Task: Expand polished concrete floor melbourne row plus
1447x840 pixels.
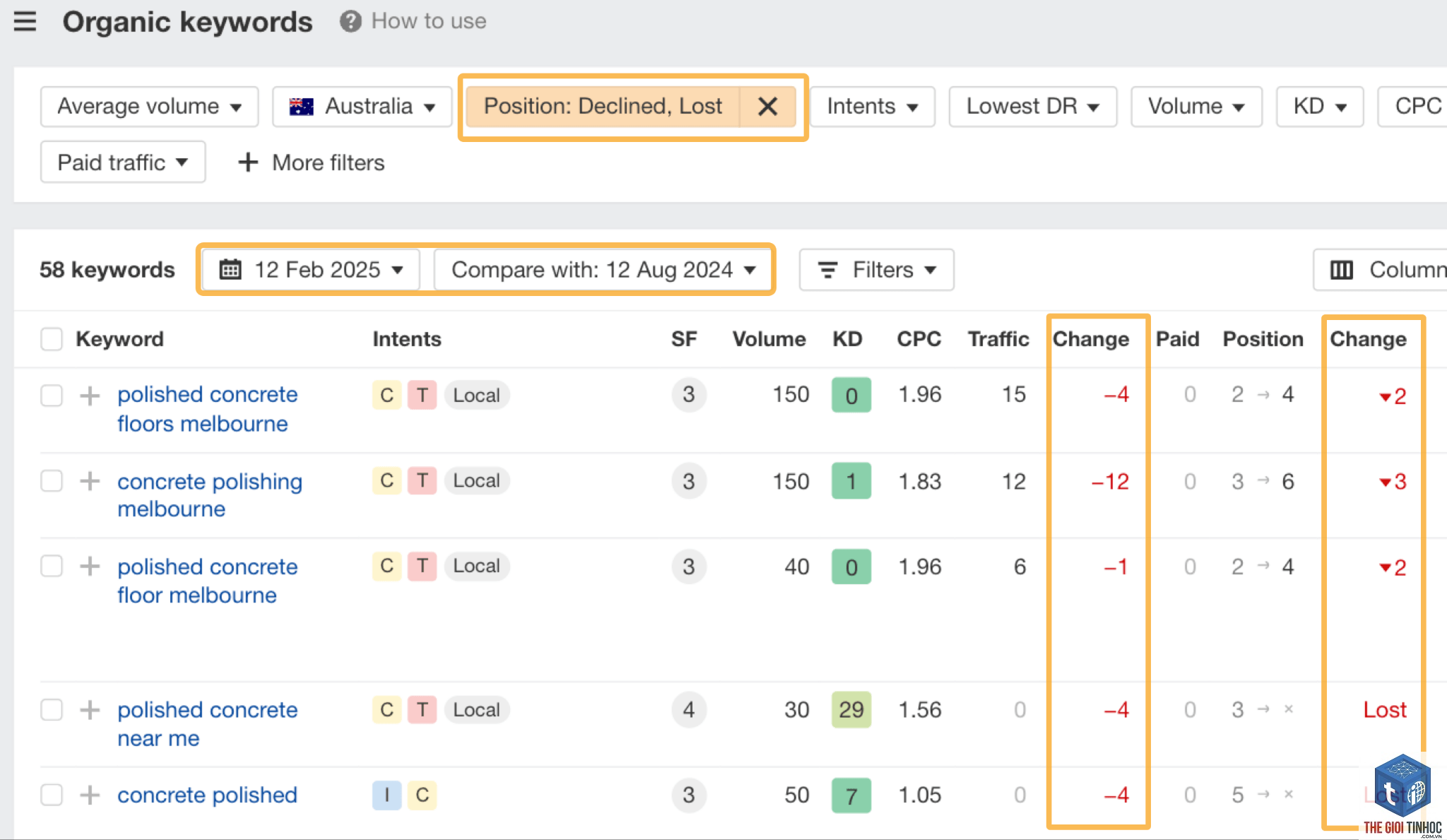Action: click(x=90, y=566)
